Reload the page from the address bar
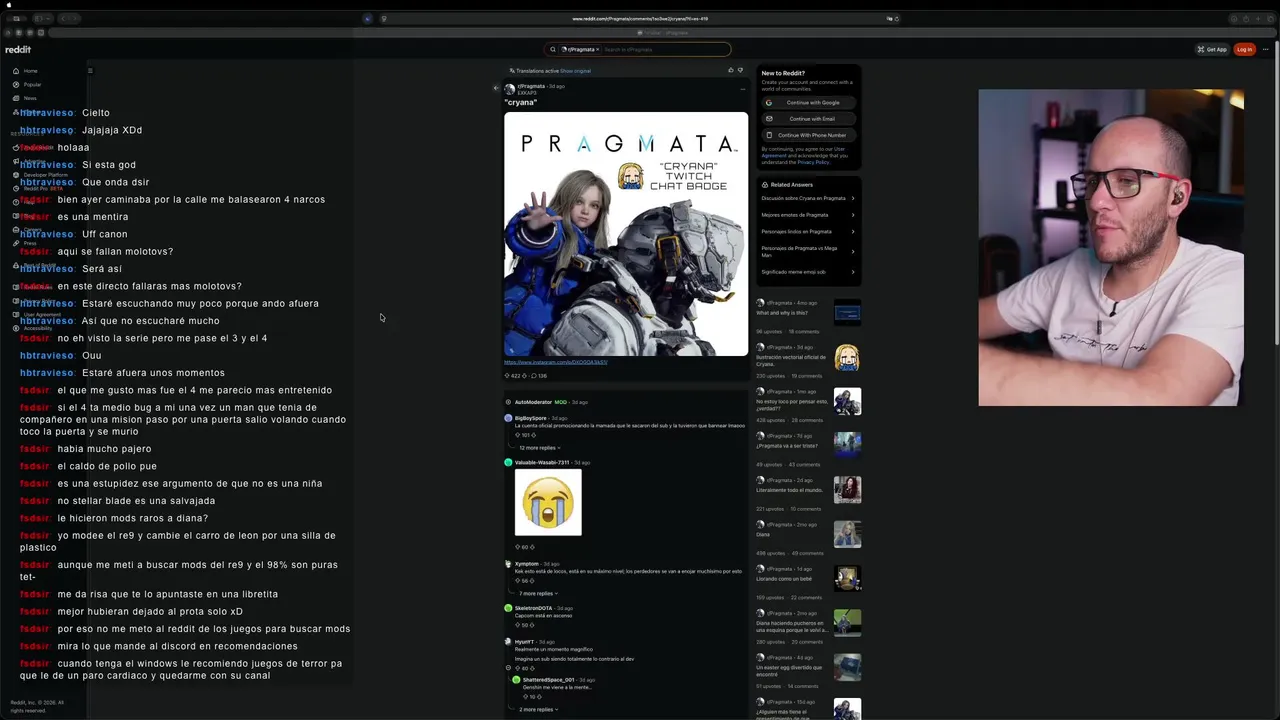Screen dimensions: 1280x720 coord(897,18)
